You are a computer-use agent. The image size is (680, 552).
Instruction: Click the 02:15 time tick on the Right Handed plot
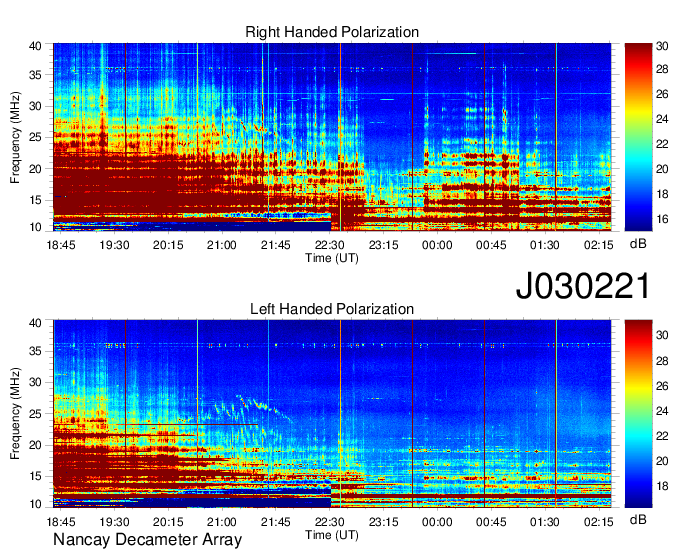pyautogui.click(x=598, y=245)
